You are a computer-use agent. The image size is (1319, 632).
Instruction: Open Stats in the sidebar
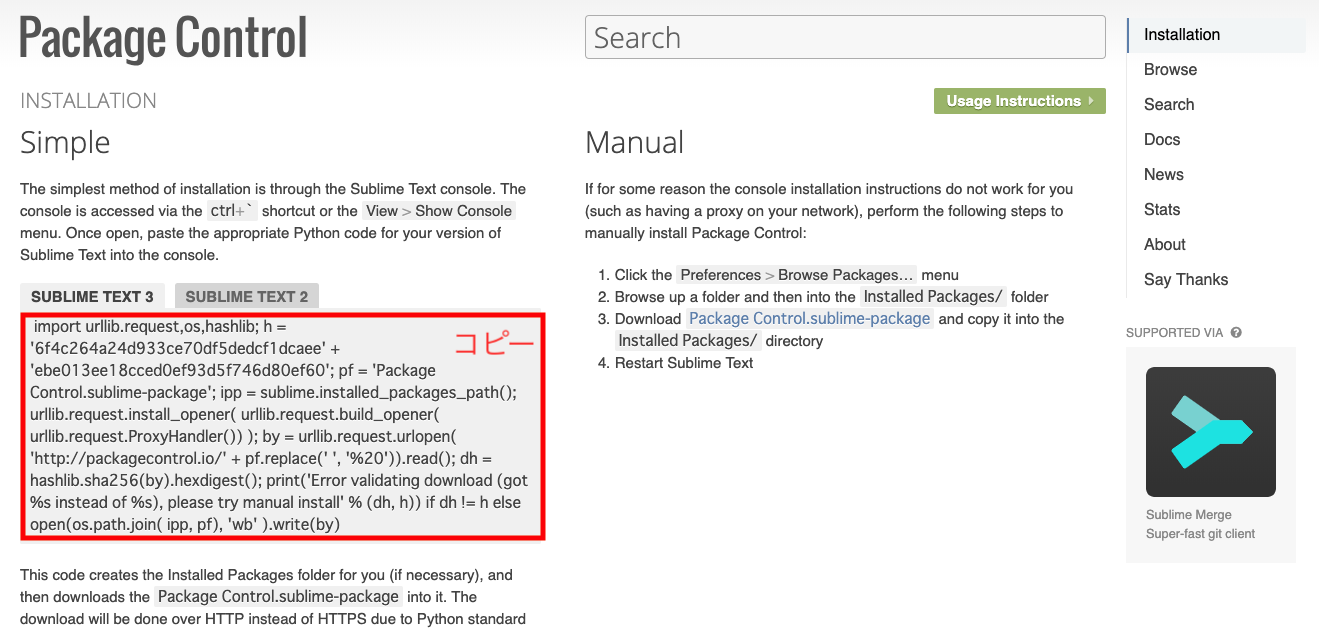[x=1162, y=210]
